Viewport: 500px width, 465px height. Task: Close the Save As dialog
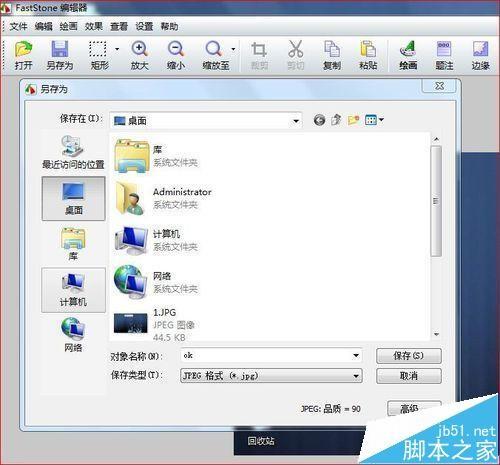(440, 86)
